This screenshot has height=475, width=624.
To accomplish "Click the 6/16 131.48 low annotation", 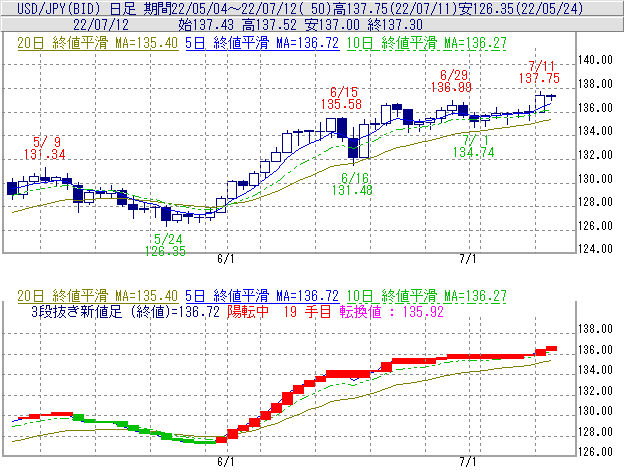I will coord(352,184).
